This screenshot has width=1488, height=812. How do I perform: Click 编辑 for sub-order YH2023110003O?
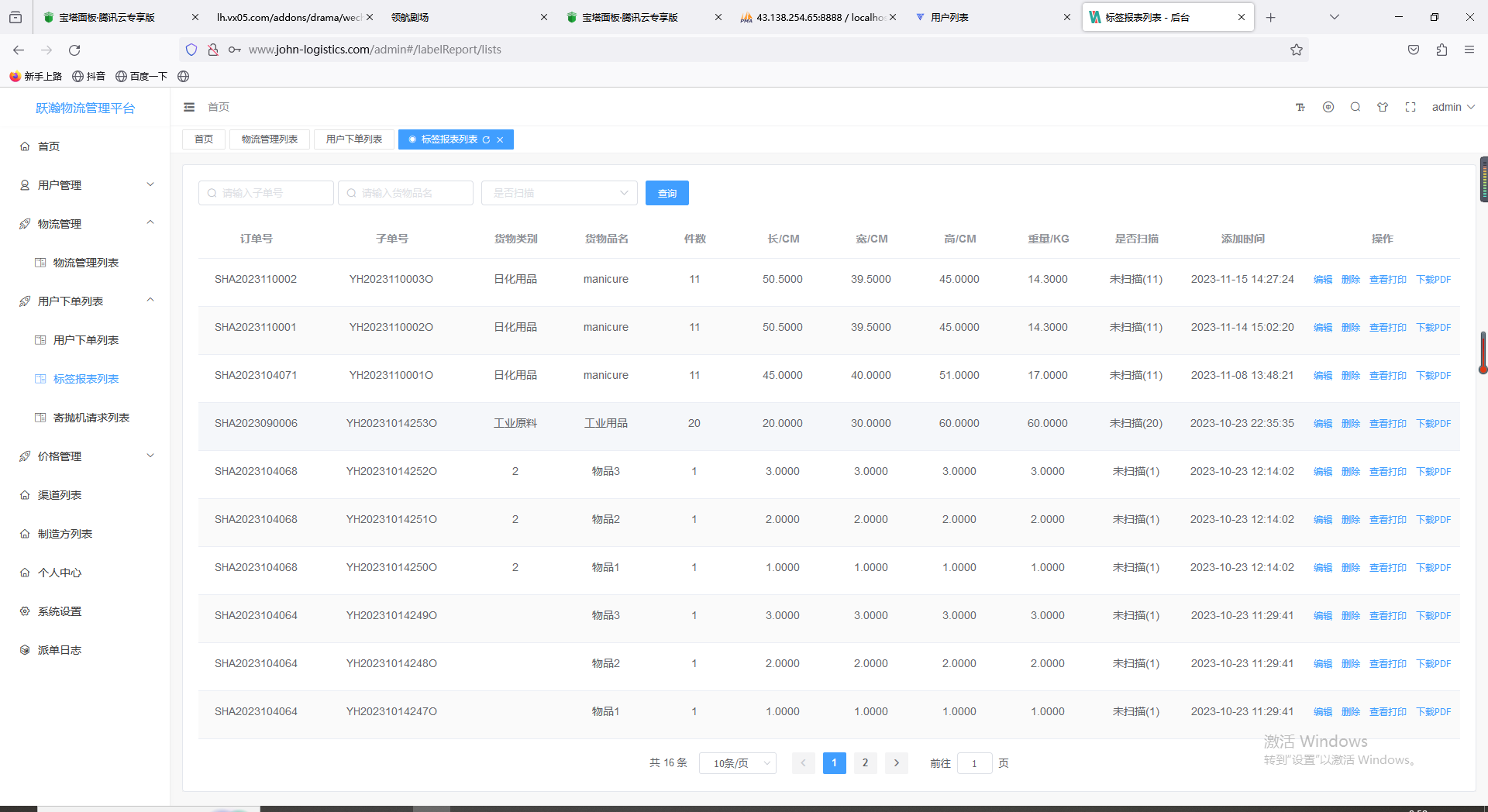[1323, 280]
